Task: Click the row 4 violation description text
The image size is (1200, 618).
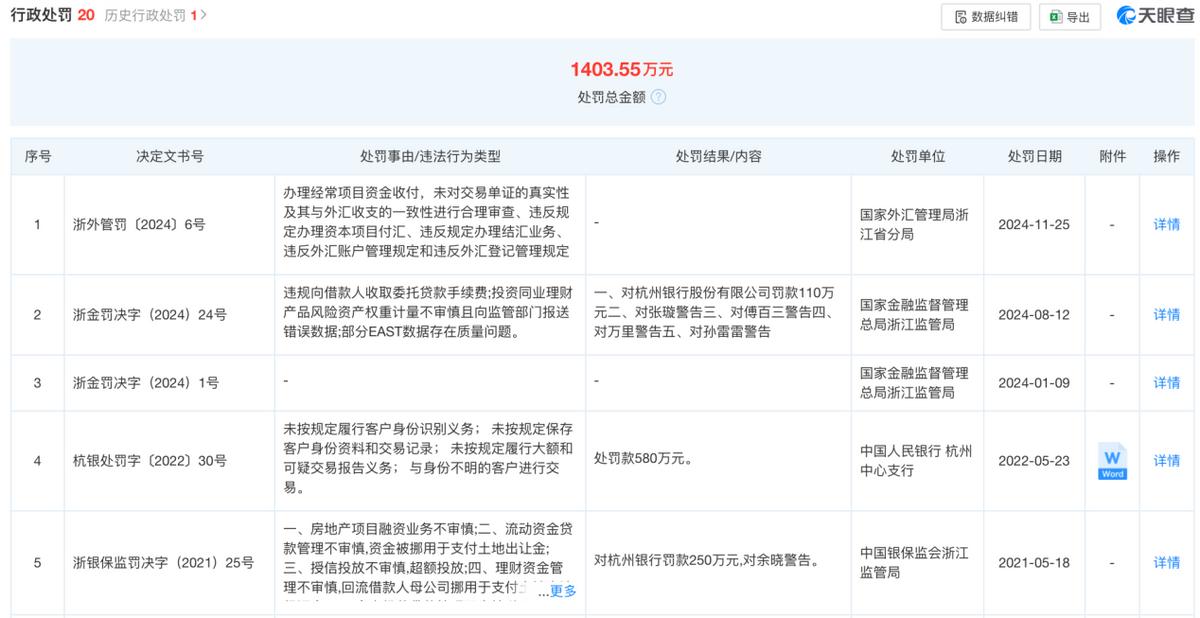Action: coord(428,458)
